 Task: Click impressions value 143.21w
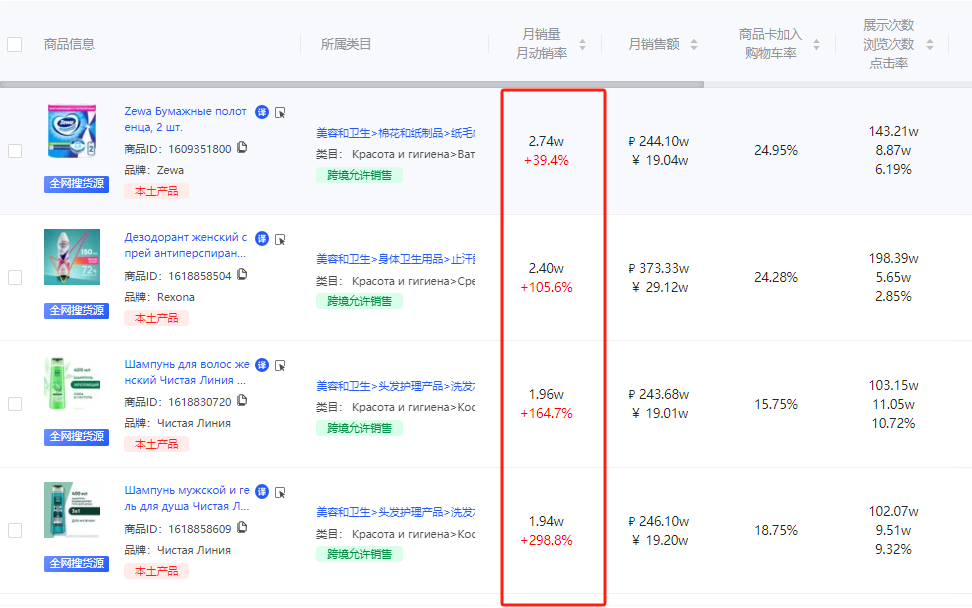click(x=893, y=131)
